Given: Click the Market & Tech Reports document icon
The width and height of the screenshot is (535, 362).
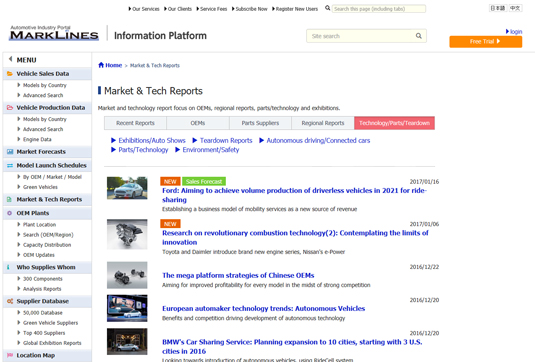Looking at the screenshot, I should coord(10,199).
